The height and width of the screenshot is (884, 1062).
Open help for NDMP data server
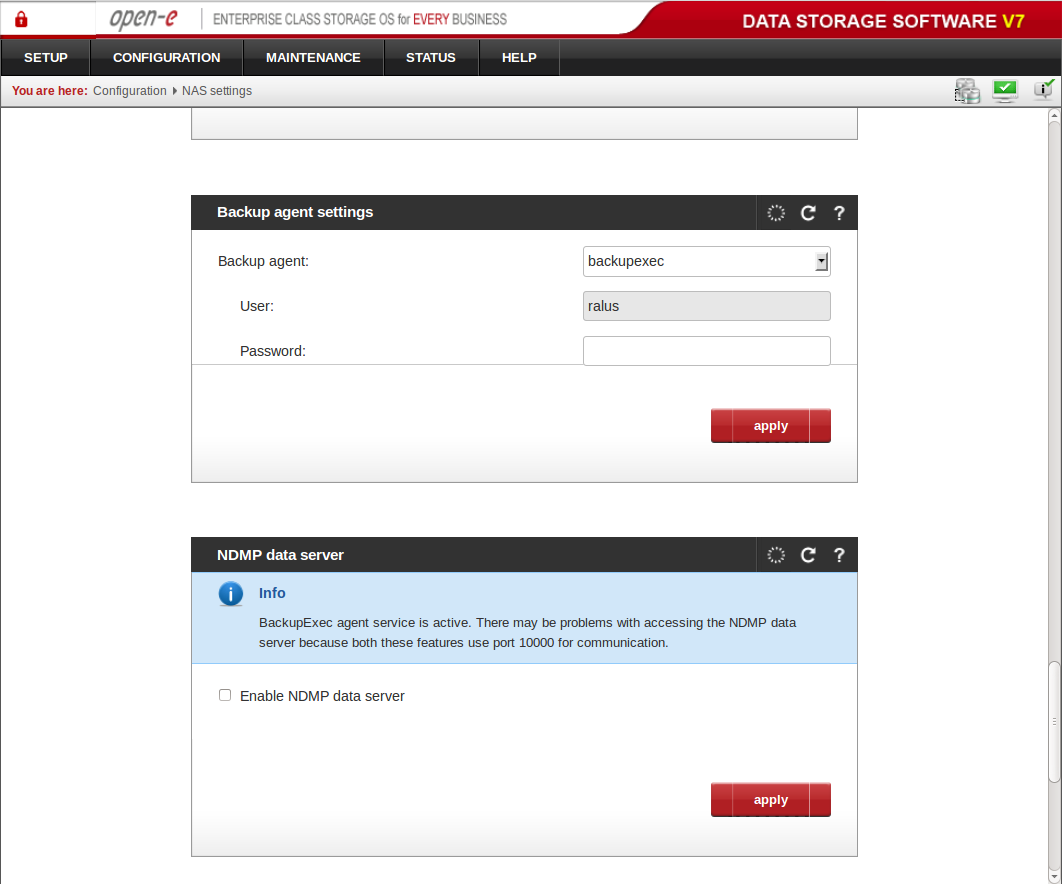tap(839, 555)
